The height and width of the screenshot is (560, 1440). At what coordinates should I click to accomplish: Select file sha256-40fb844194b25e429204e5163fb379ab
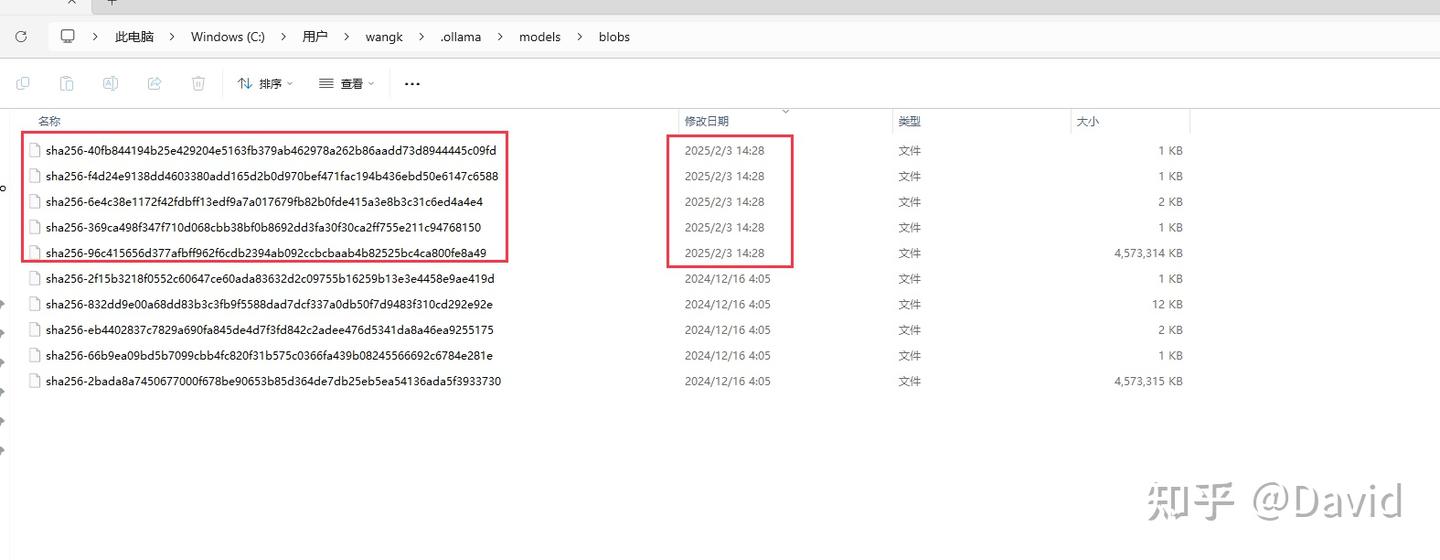[x=270, y=151]
